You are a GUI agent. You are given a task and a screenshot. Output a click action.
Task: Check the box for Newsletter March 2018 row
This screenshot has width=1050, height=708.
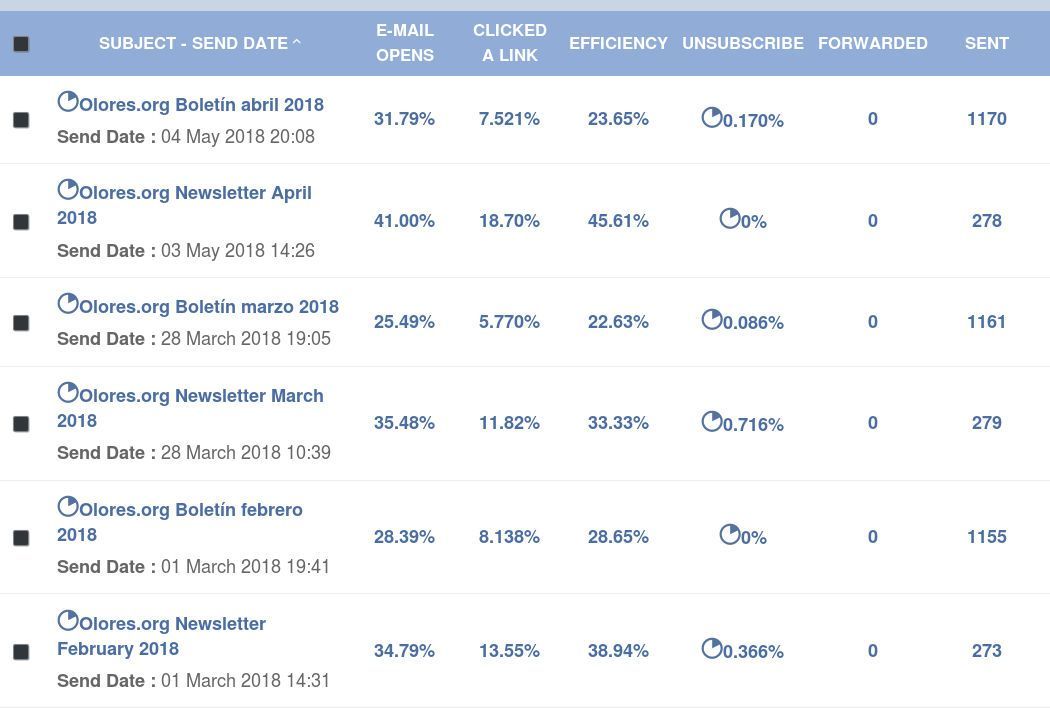coord(21,424)
